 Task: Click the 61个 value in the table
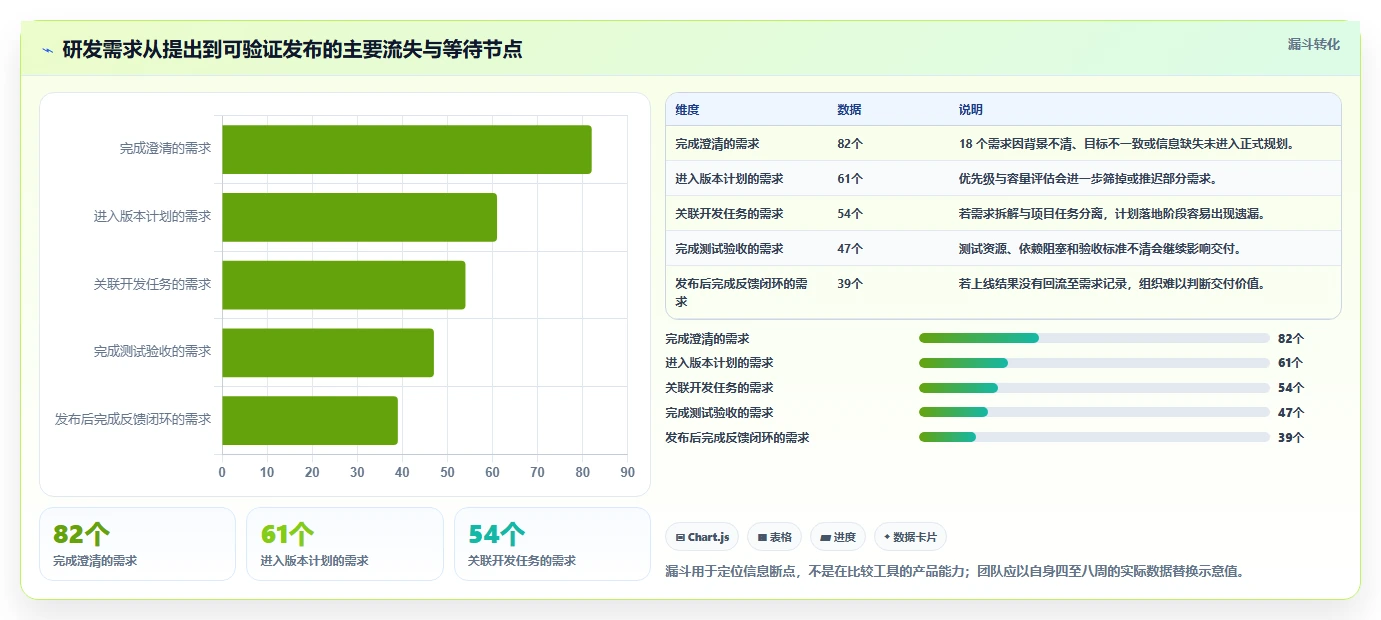point(850,178)
